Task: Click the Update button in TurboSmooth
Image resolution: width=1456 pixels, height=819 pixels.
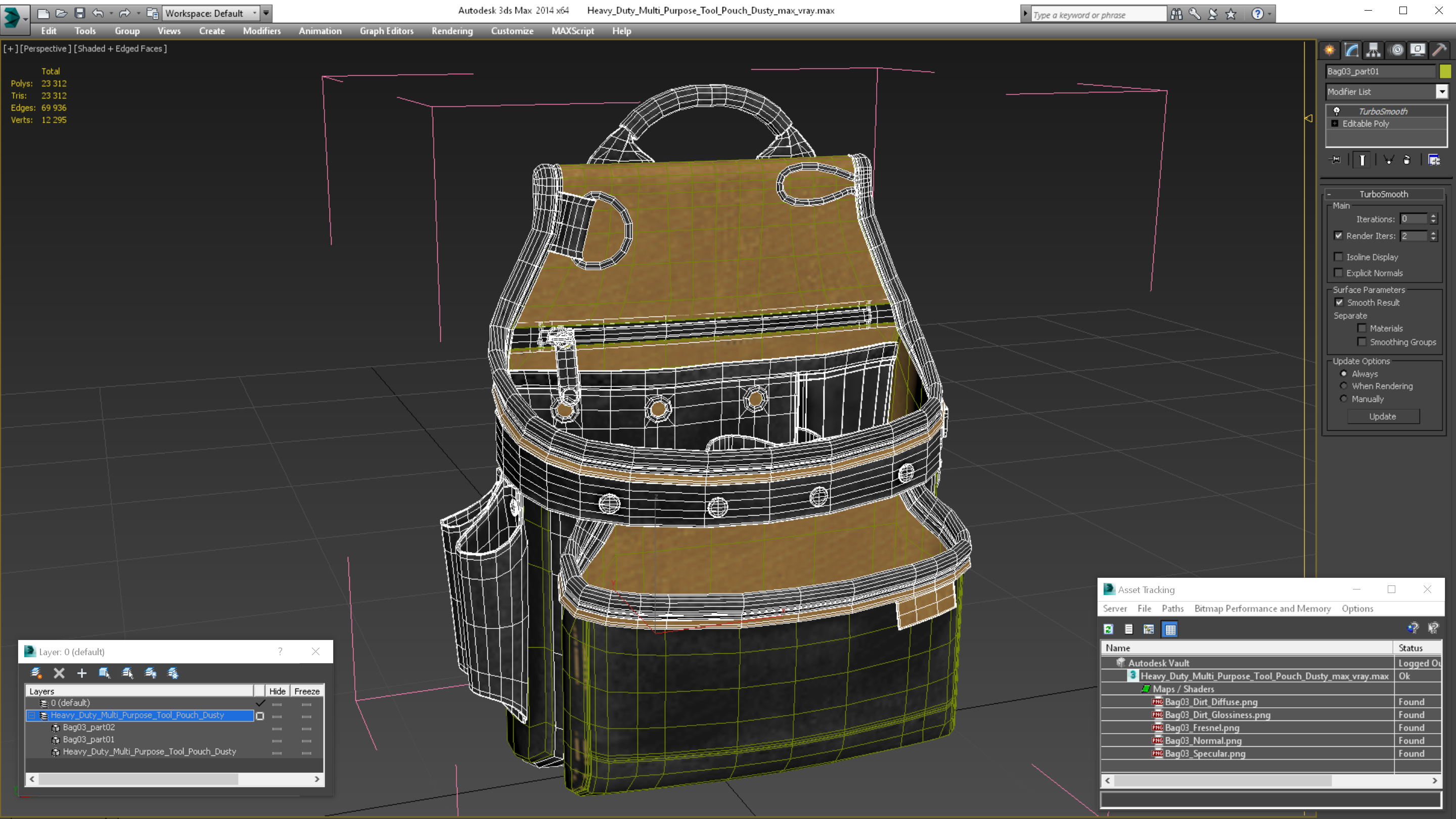Action: pos(1383,416)
